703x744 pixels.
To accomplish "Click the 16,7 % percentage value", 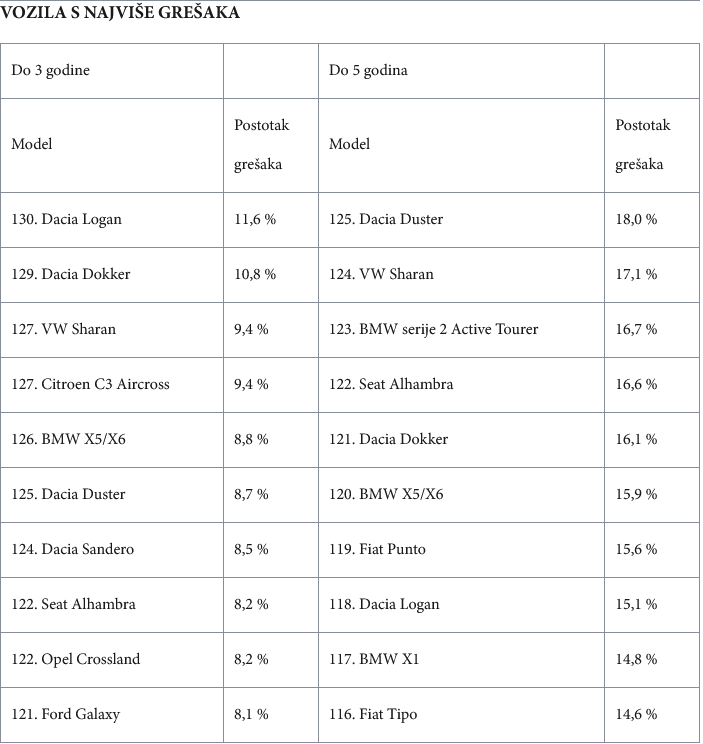I will (x=636, y=329).
